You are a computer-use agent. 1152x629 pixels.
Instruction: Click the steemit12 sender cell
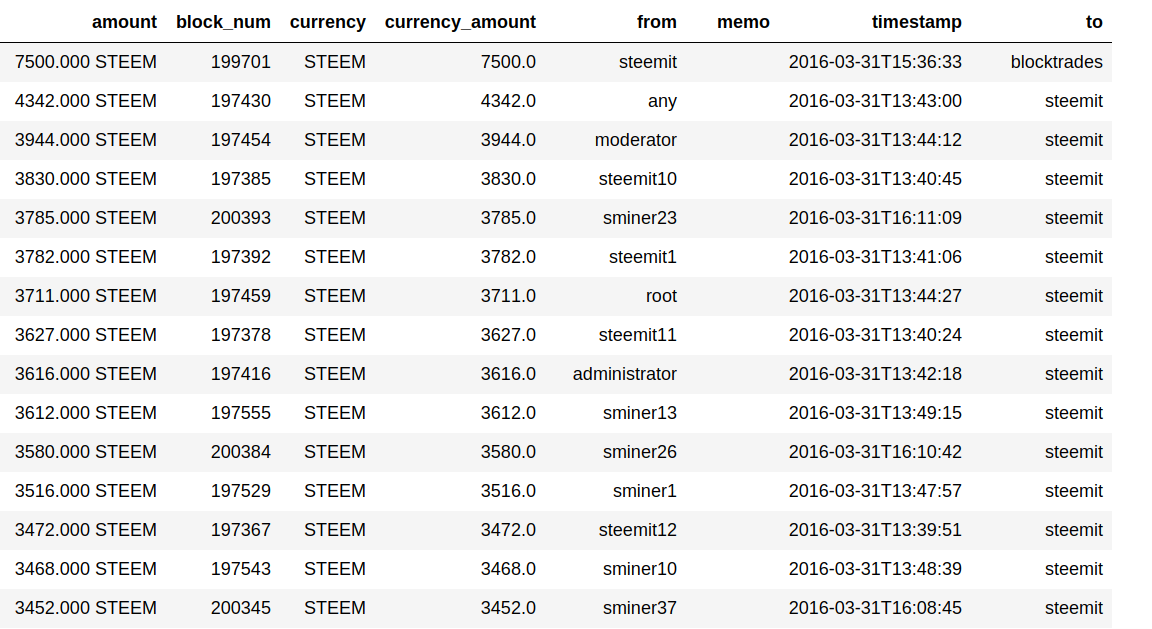coord(637,530)
